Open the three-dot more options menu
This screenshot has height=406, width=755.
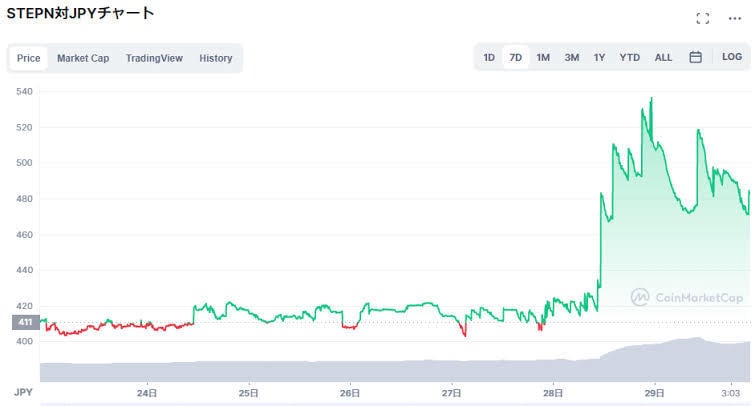tap(735, 18)
